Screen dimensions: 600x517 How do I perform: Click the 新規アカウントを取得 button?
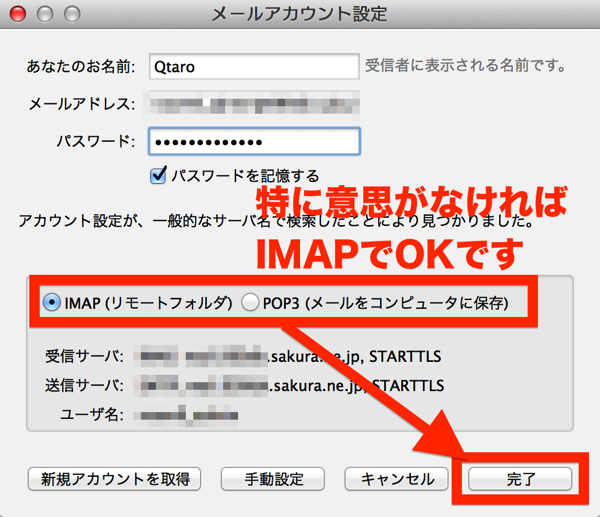pyautogui.click(x=114, y=479)
